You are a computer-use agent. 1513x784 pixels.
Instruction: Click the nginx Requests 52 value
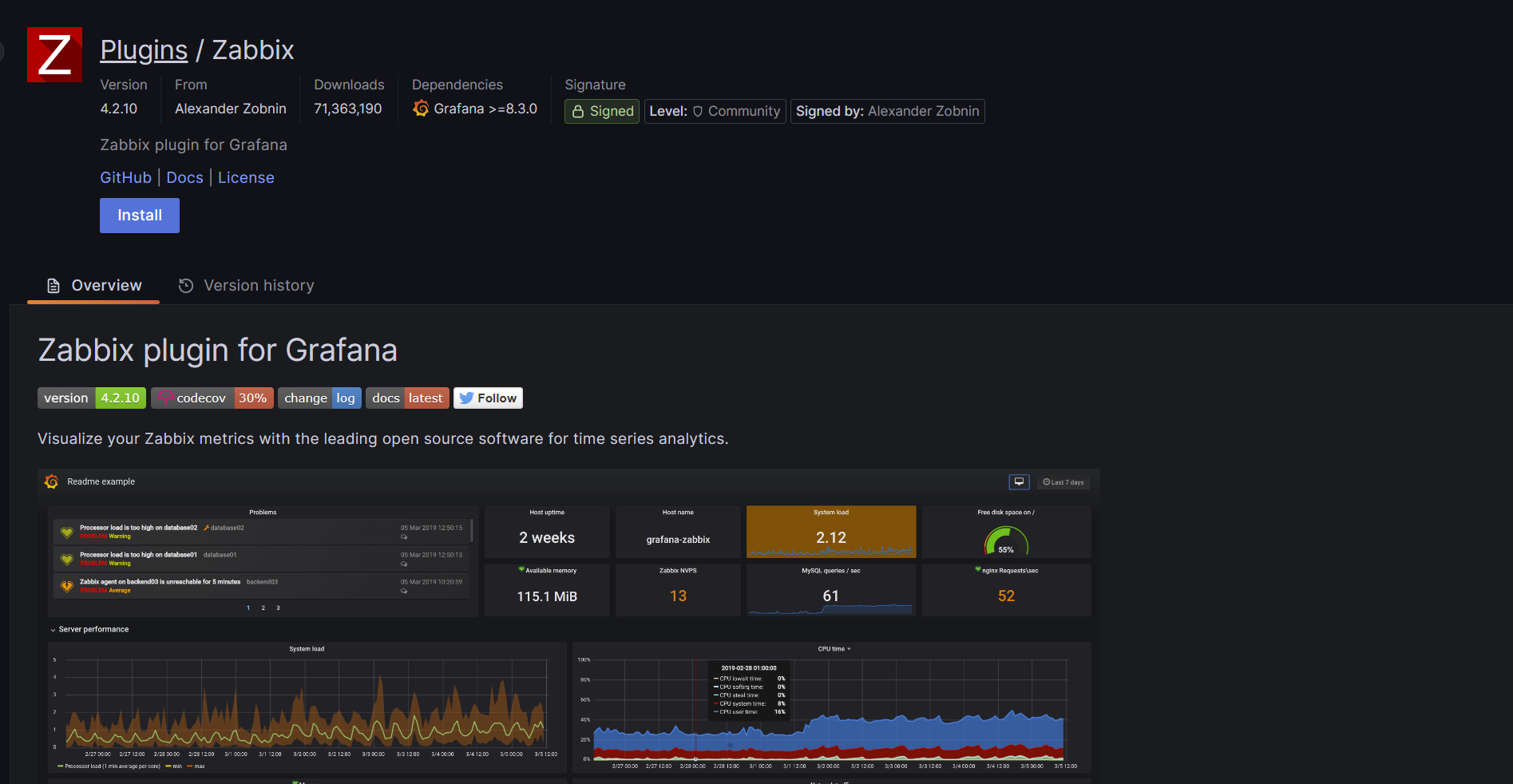coord(1006,596)
